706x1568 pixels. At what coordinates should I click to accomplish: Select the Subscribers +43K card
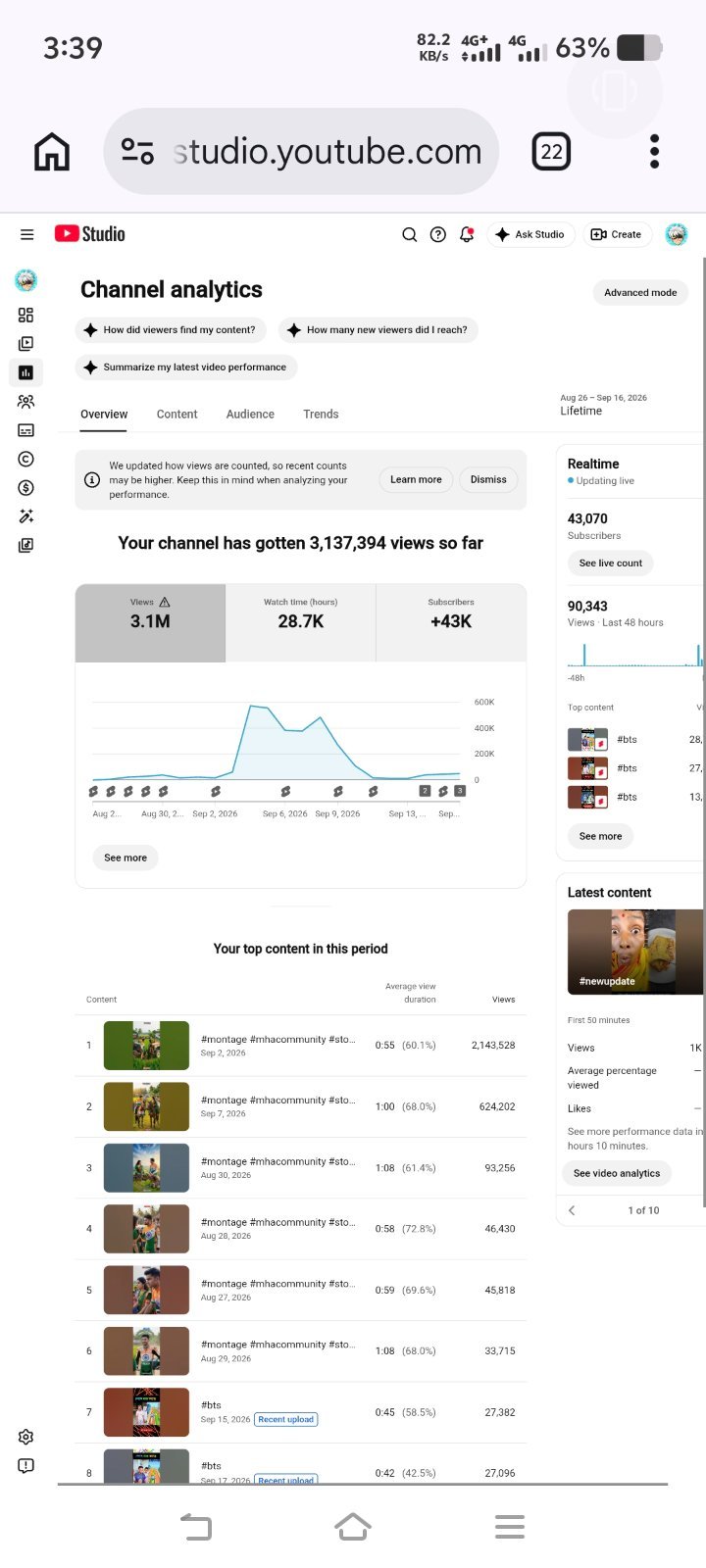[x=451, y=623]
